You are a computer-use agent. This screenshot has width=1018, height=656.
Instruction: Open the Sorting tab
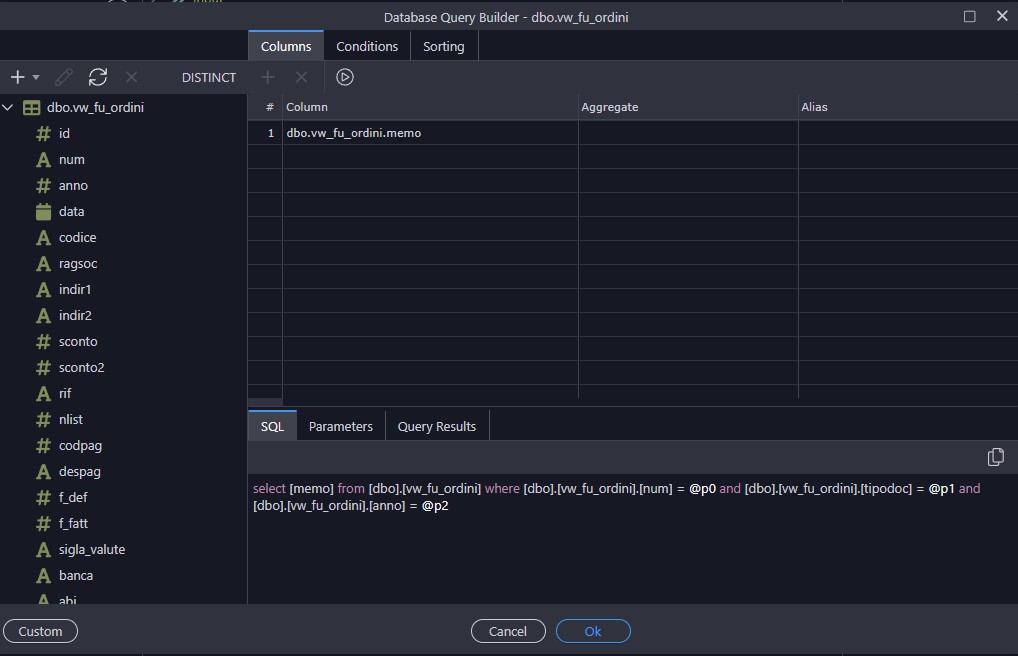443,46
